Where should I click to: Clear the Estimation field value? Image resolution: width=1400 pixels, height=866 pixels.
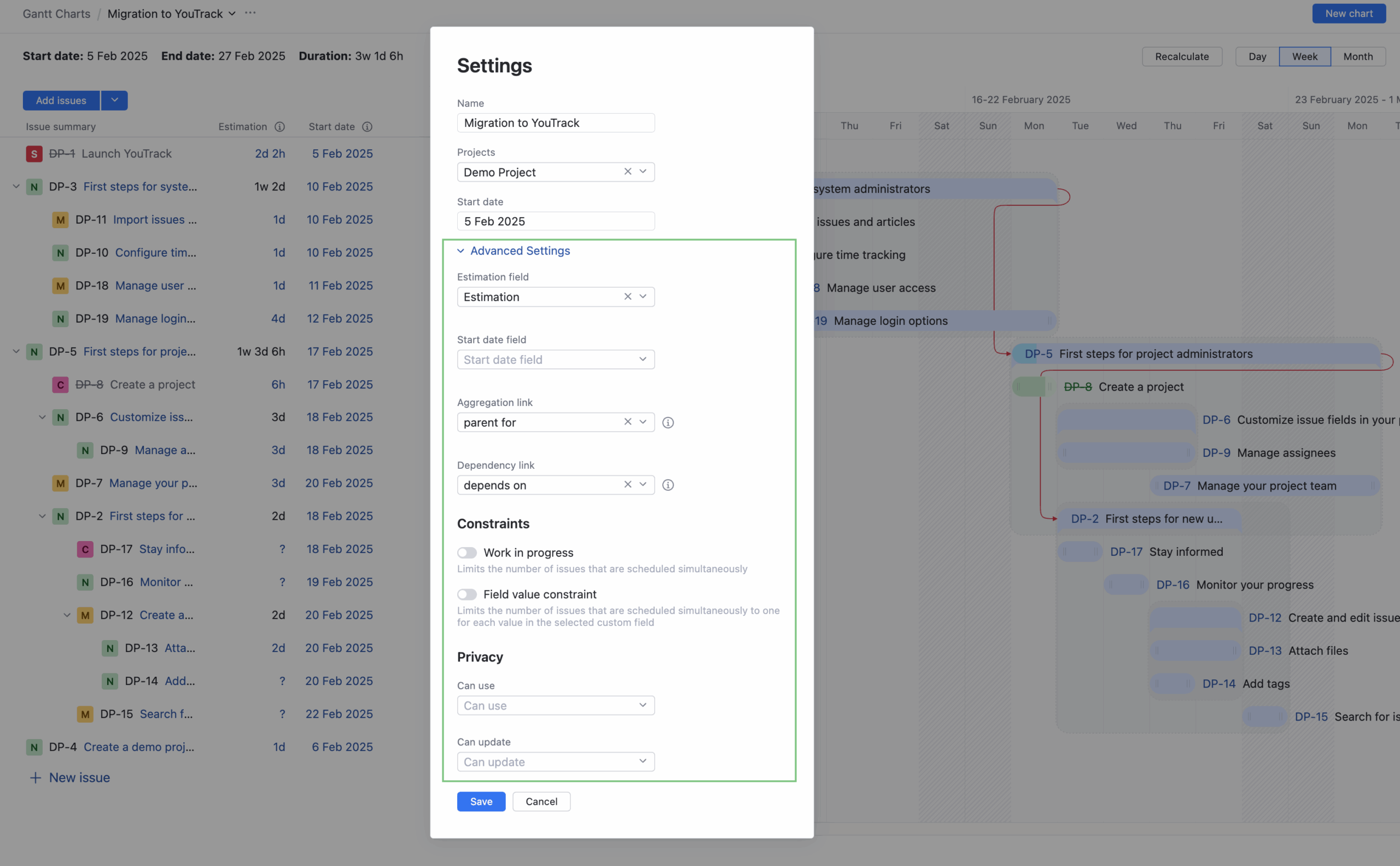[x=627, y=297]
